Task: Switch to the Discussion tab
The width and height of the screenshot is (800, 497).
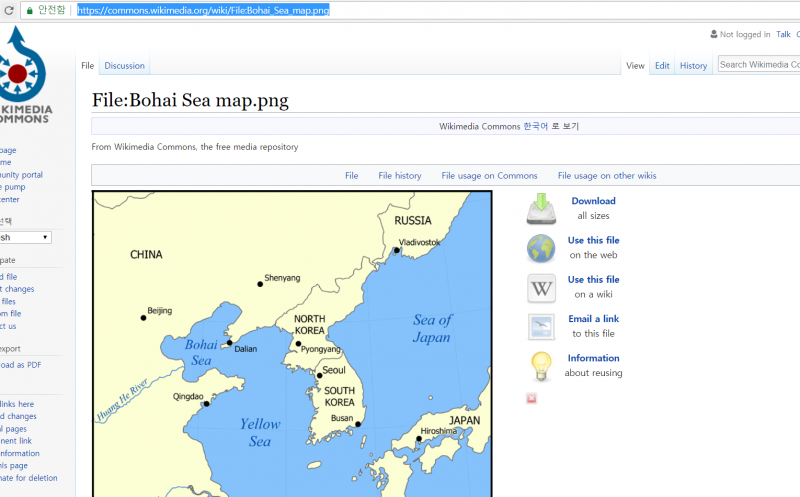Action: pos(124,66)
